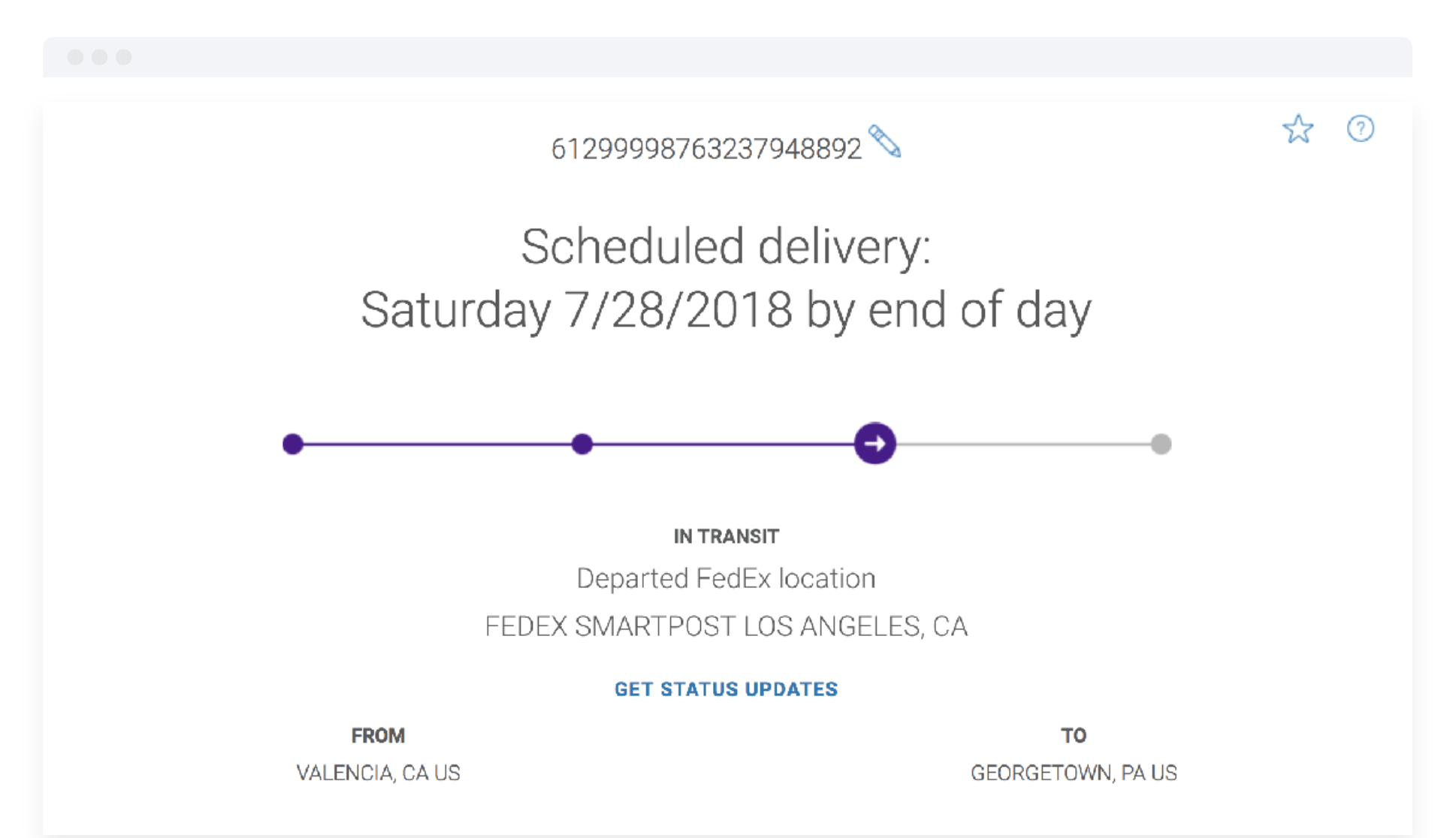Image resolution: width=1456 pixels, height=838 pixels.
Task: Click the Saturday 7/28/2018 delivery date text
Action: pyautogui.click(x=576, y=309)
